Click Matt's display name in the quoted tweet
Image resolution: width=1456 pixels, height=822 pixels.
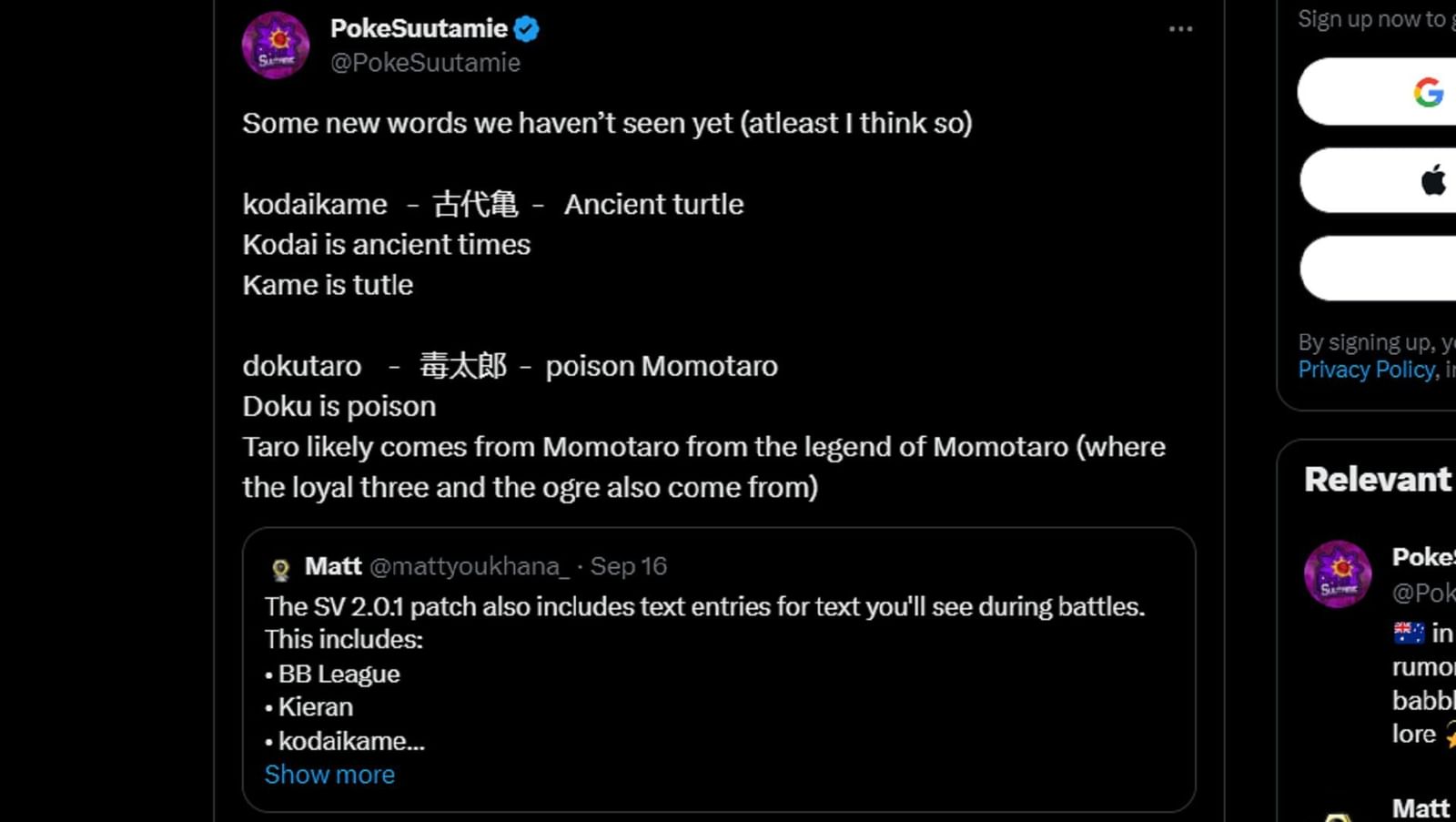pos(333,566)
